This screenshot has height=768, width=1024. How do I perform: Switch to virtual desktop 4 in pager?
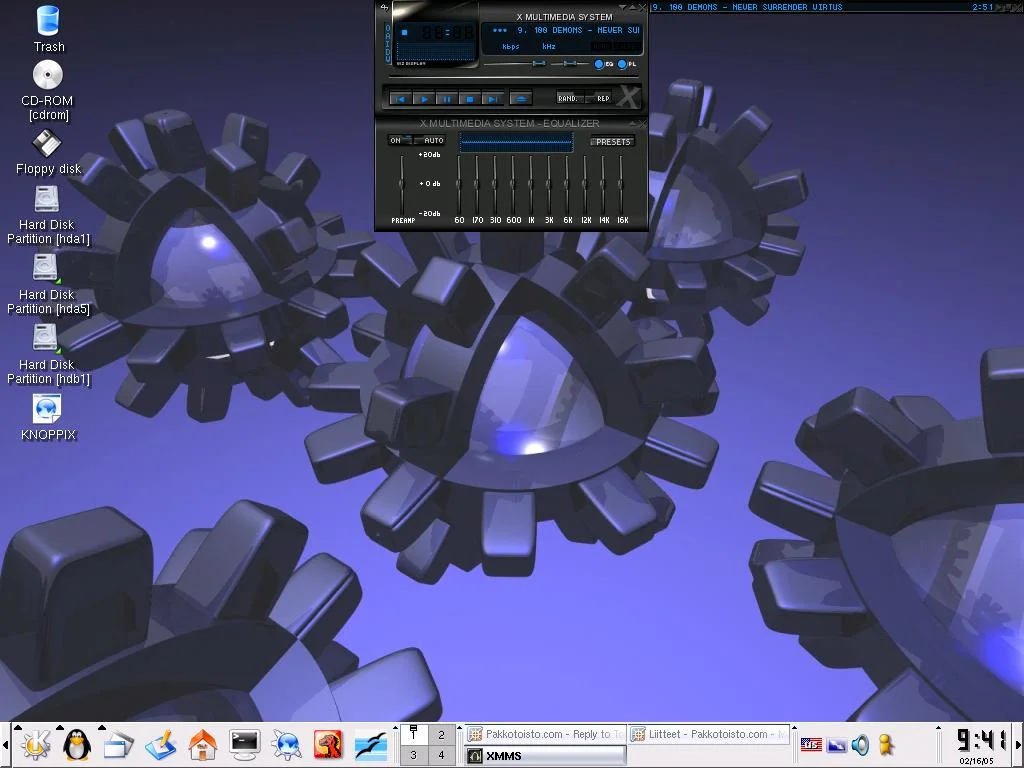441,756
